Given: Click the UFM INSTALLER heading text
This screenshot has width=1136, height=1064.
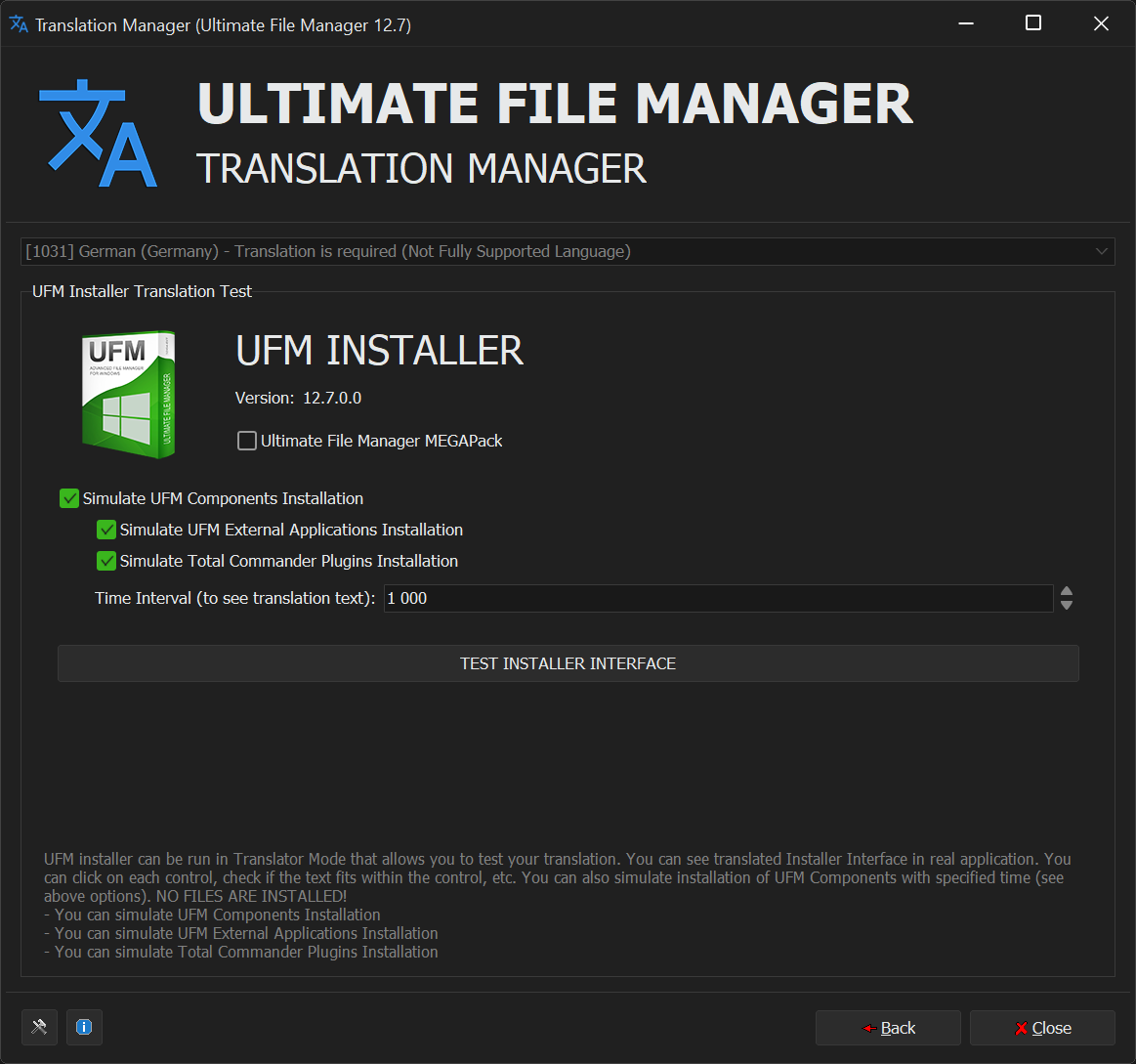Looking at the screenshot, I should (x=380, y=351).
